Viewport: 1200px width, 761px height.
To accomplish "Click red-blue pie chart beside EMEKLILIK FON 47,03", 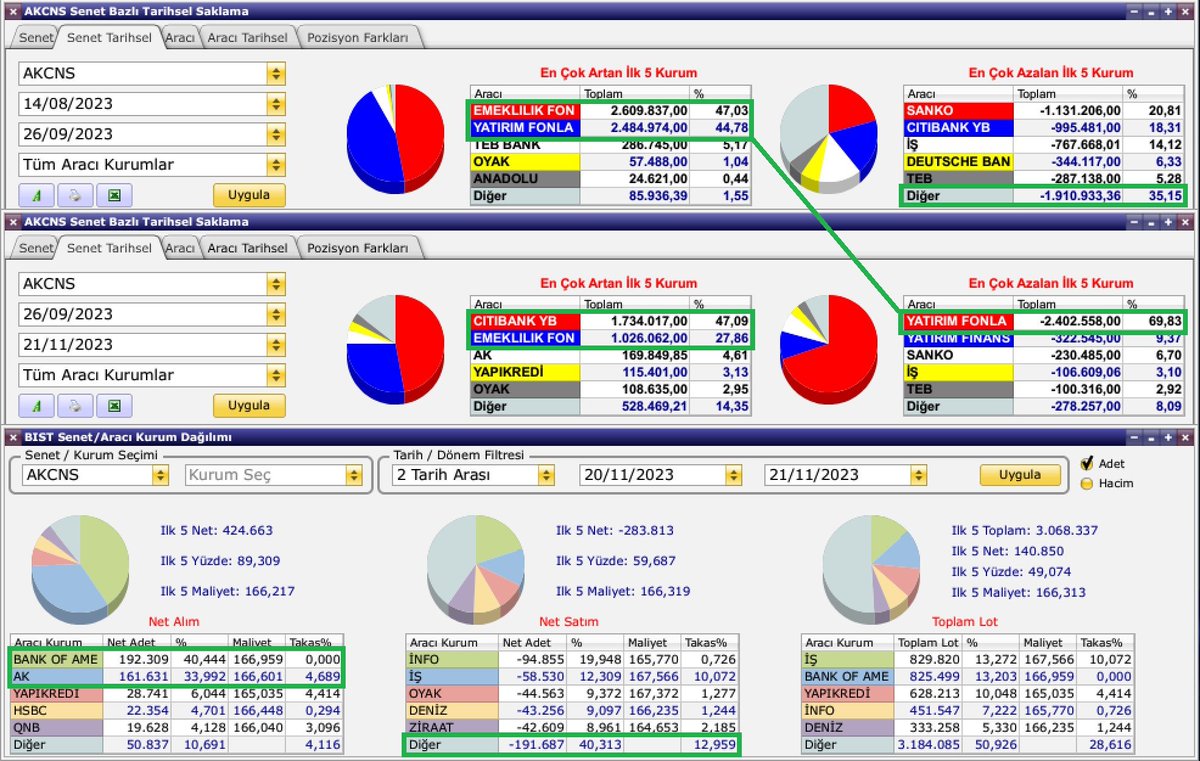I will (x=395, y=139).
